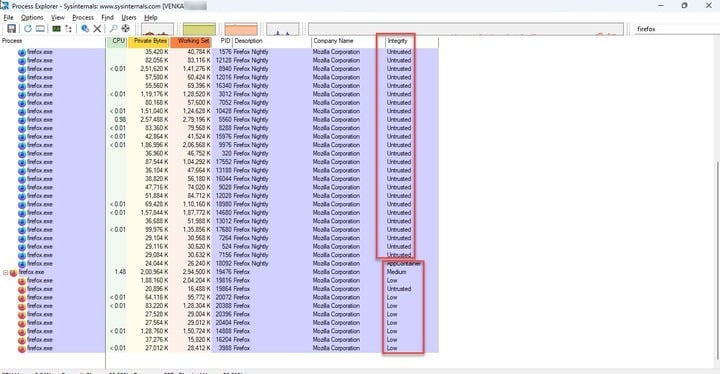Click the Find handle magnifier icon

pos(113,28)
